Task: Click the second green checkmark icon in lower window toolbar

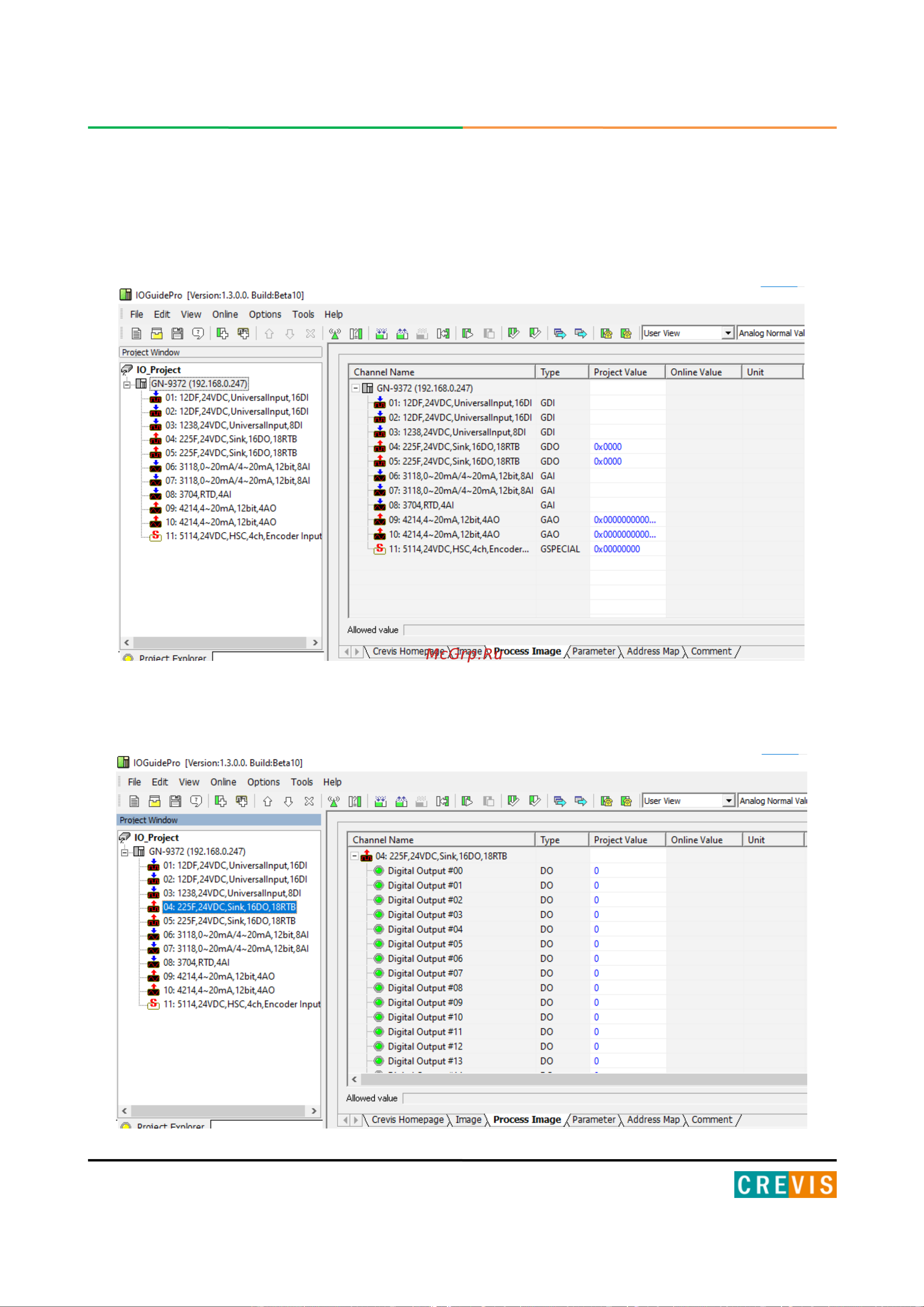Action: pos(534,801)
